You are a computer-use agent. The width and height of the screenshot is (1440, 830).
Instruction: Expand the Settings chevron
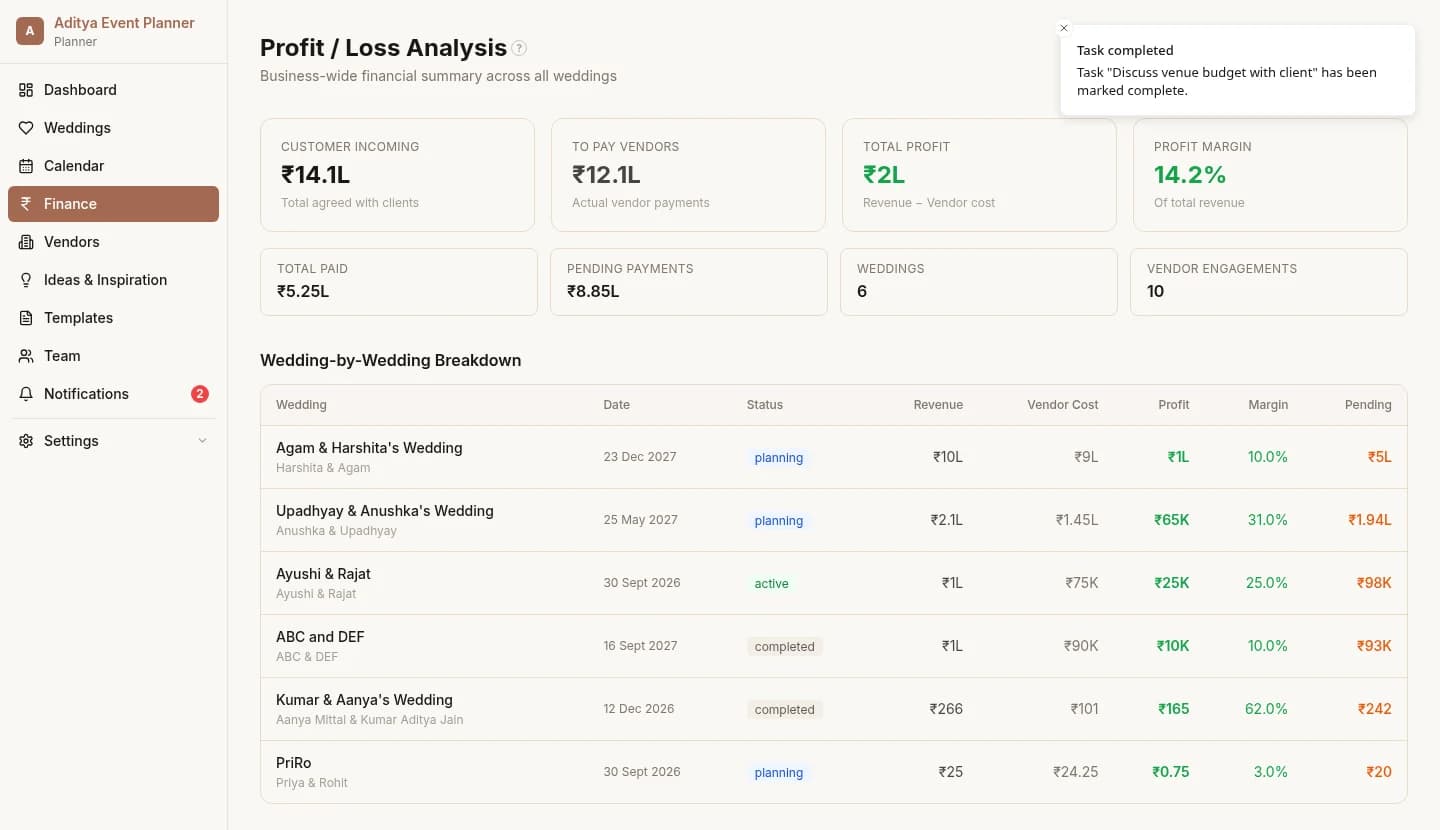(x=203, y=441)
